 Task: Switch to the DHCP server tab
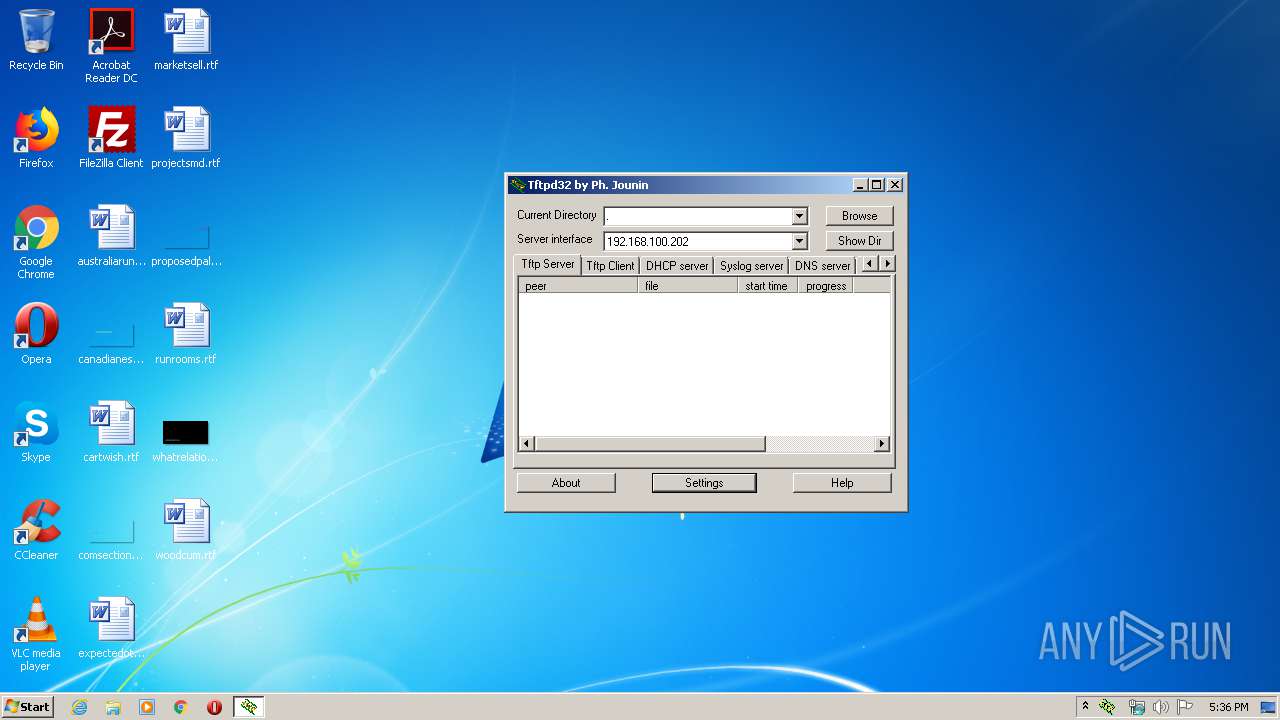pyautogui.click(x=677, y=266)
